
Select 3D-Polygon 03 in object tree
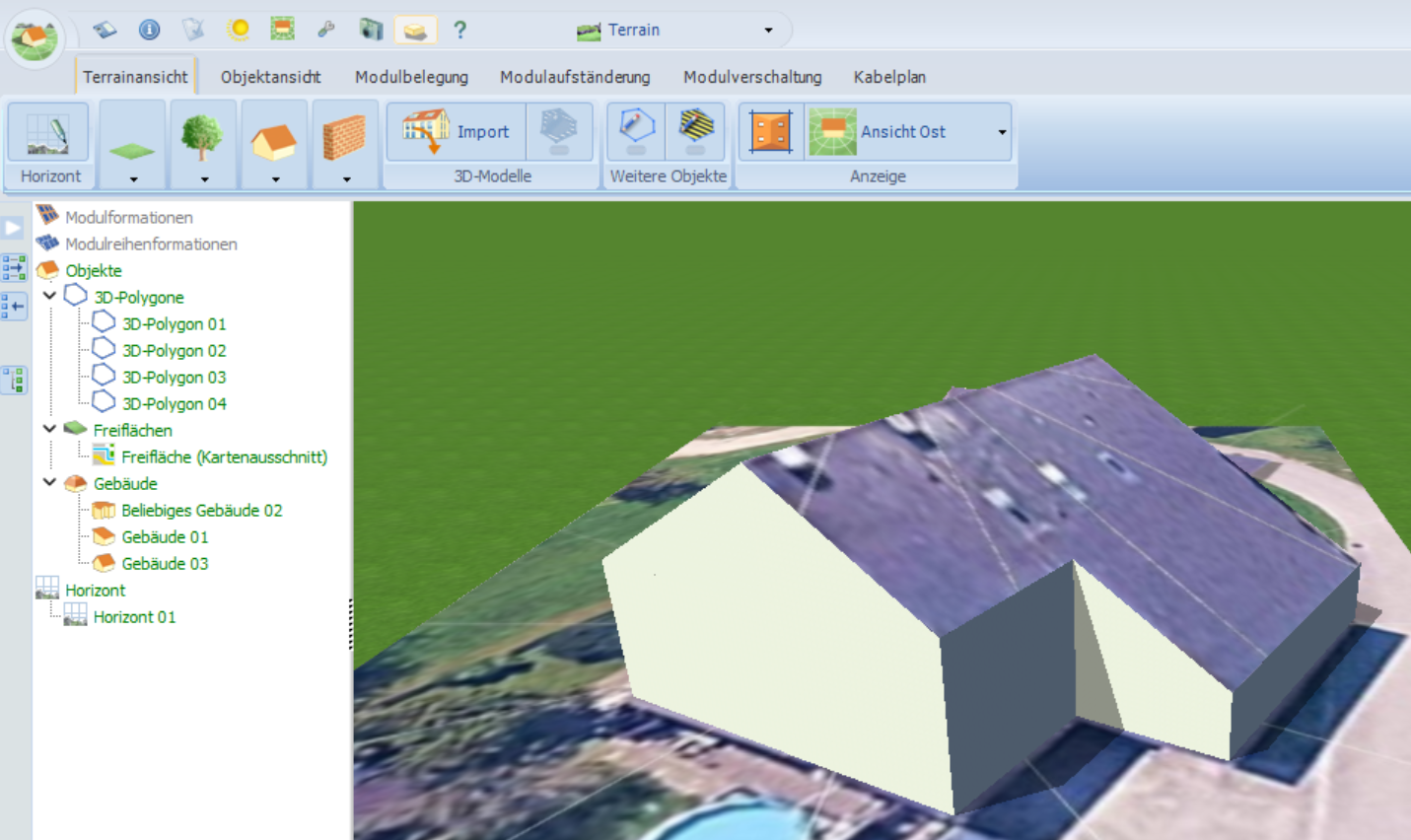click(174, 378)
